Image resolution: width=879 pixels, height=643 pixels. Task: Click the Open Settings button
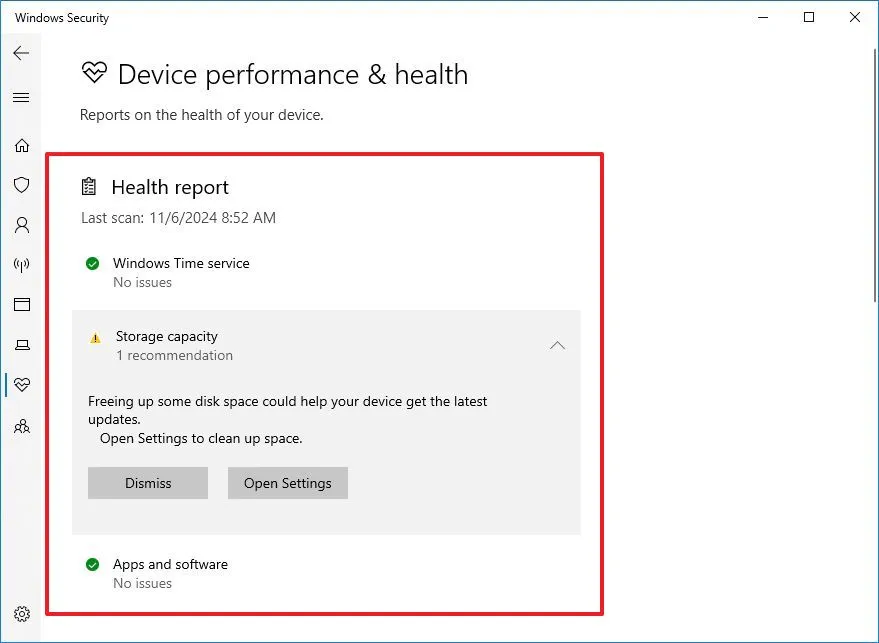tap(288, 483)
